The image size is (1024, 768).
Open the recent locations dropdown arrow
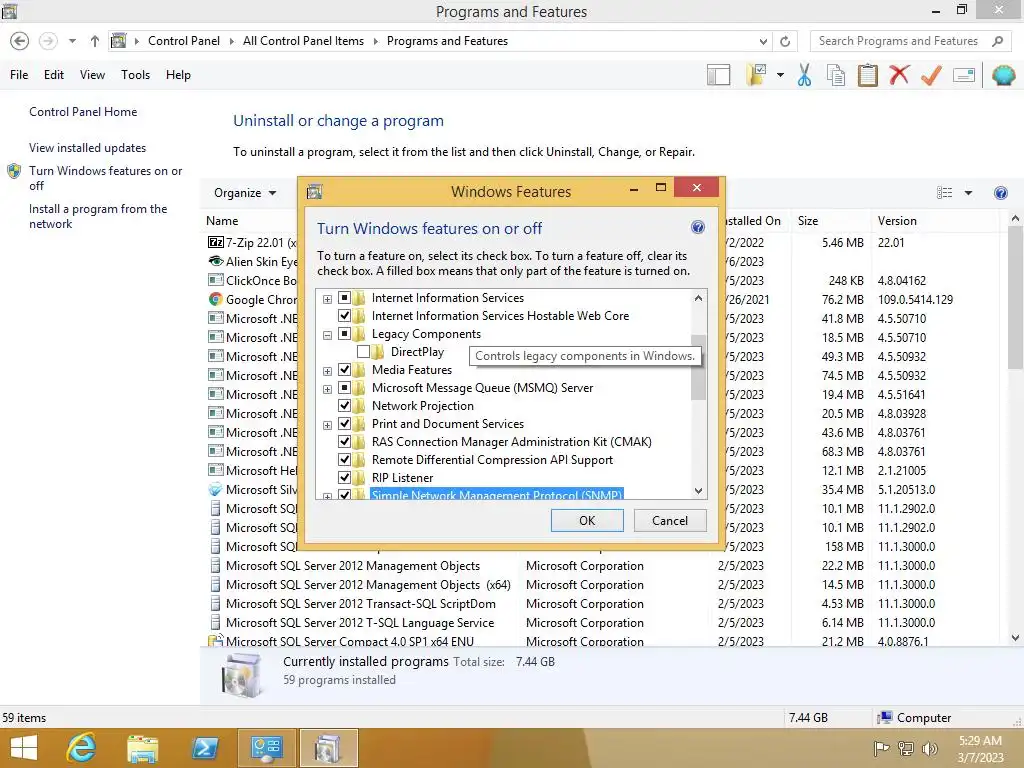tap(72, 41)
